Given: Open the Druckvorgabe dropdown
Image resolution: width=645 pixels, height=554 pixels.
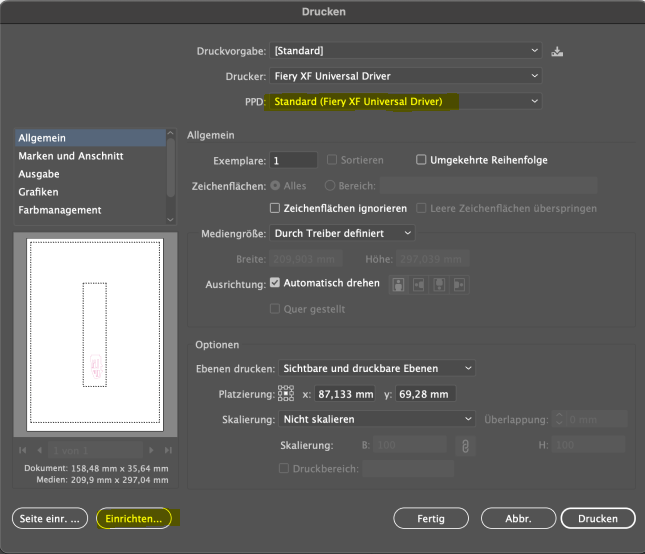Looking at the screenshot, I should pyautogui.click(x=406, y=51).
